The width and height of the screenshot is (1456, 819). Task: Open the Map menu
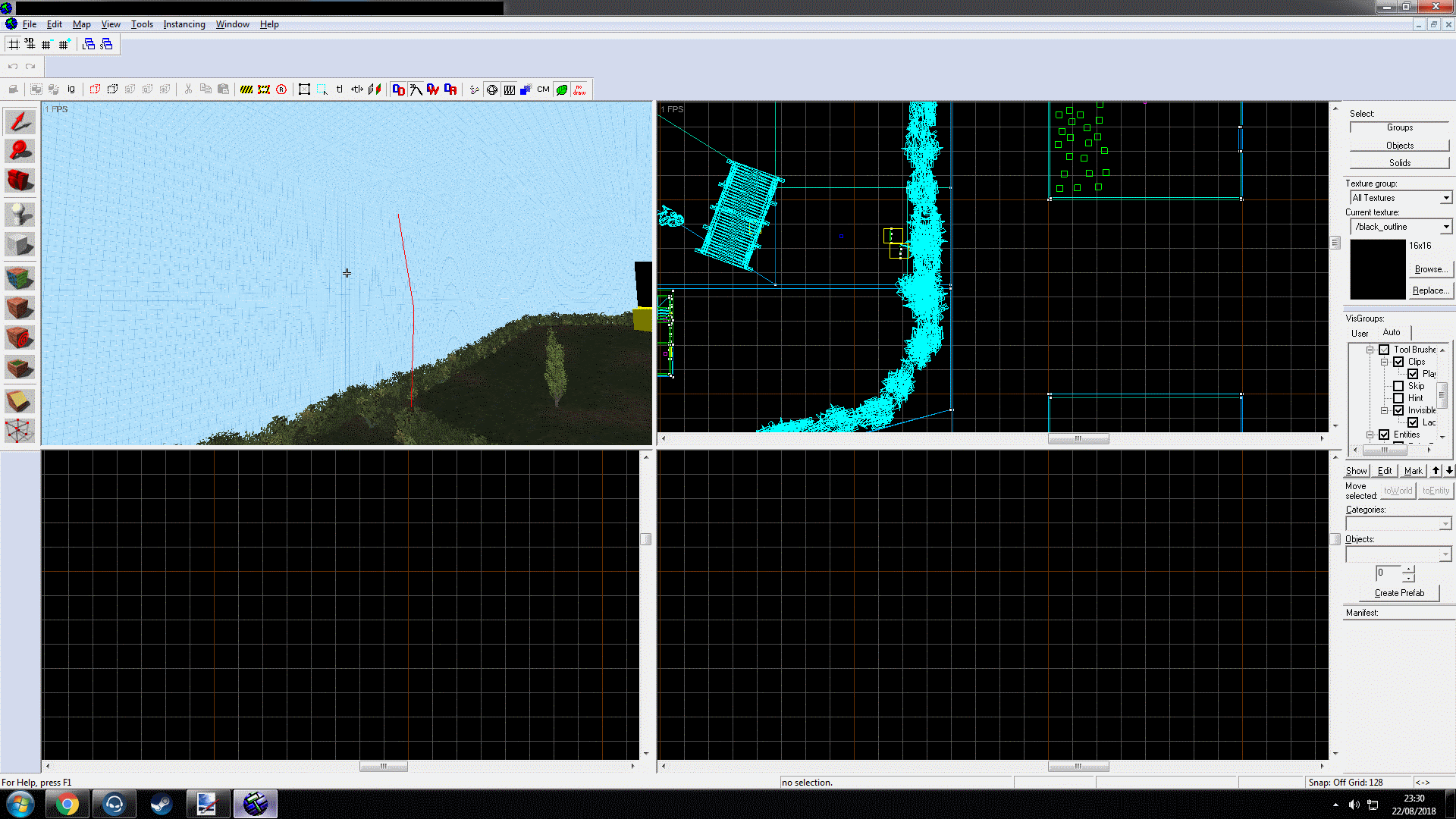coord(81,24)
